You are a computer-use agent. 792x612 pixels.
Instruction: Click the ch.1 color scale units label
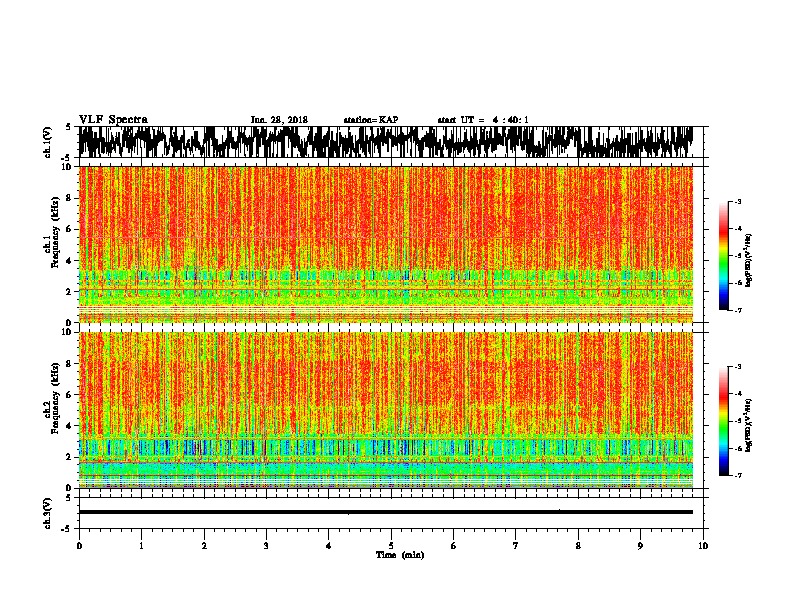click(x=749, y=261)
